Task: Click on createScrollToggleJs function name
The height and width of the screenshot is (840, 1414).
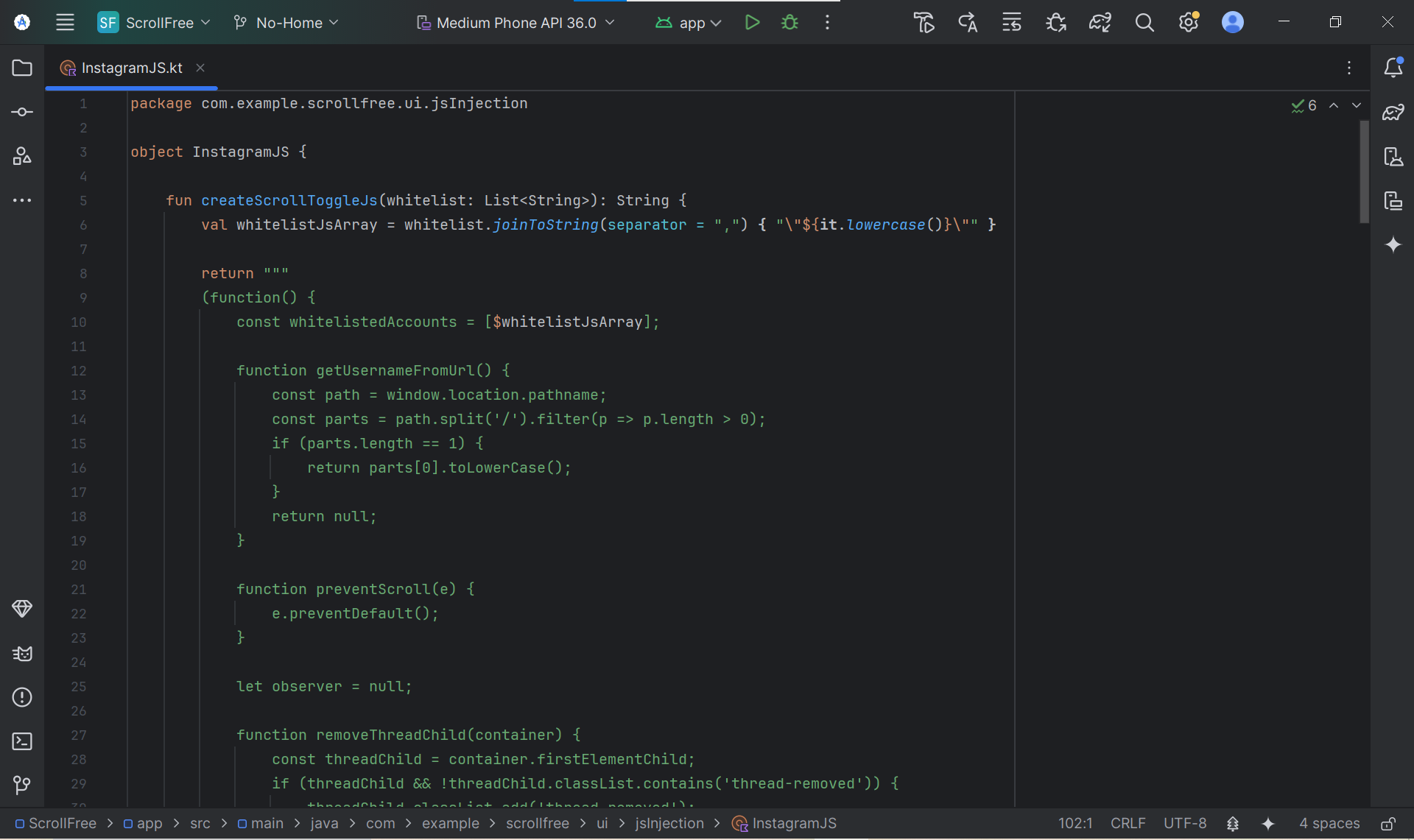Action: click(x=289, y=200)
